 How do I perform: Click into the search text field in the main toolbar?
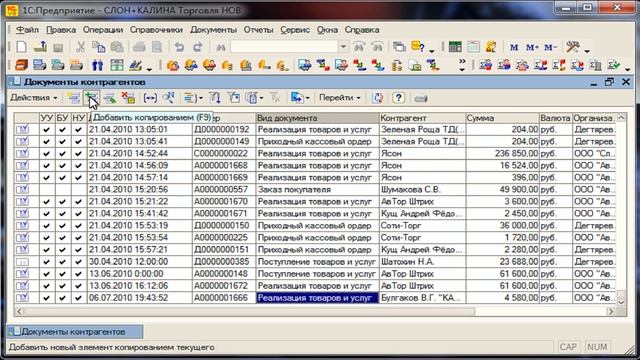284,47
